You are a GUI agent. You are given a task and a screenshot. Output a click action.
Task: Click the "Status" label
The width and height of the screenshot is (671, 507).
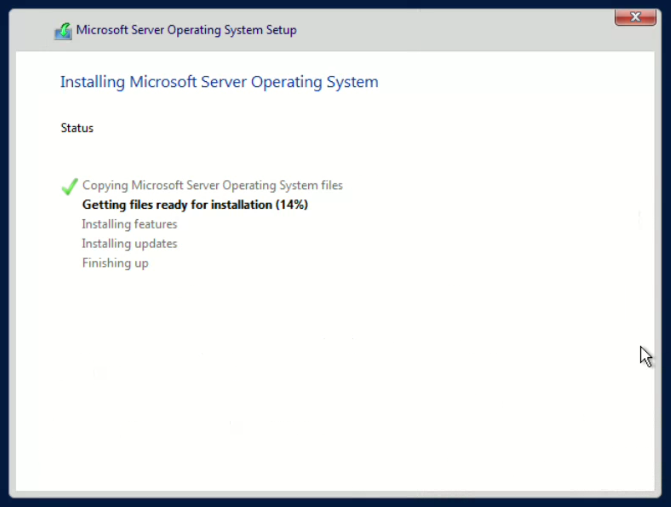[77, 128]
